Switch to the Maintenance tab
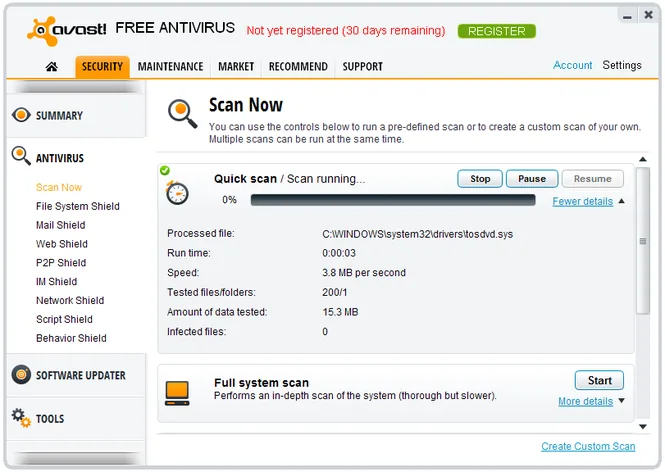This screenshot has width=665, height=472. tap(170, 67)
